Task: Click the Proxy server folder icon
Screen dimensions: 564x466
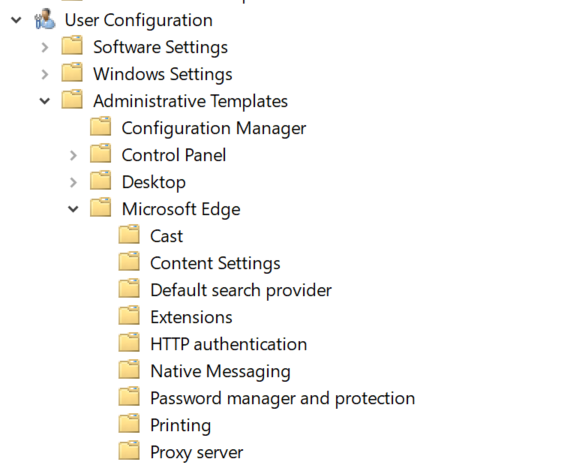Action: click(129, 451)
